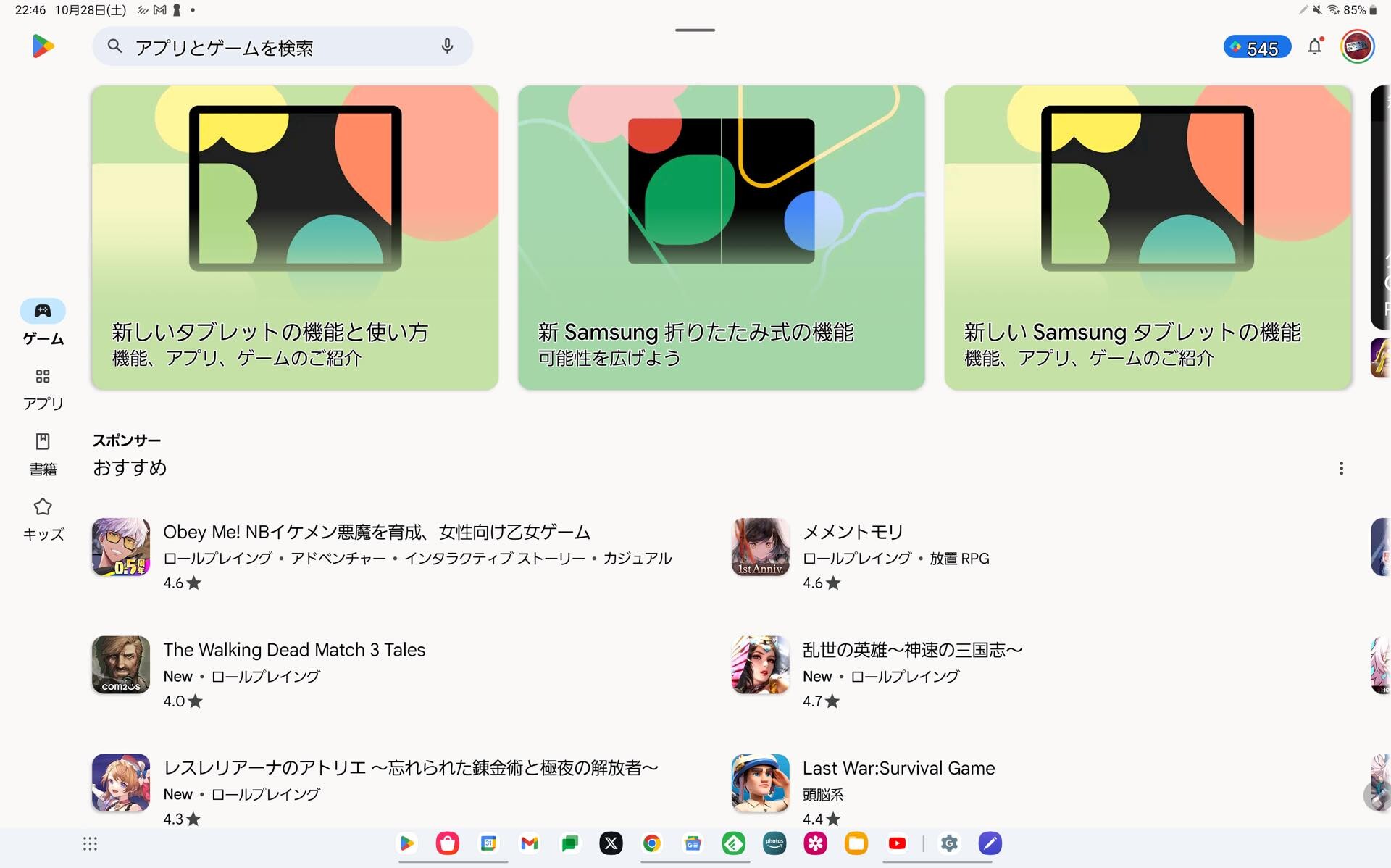Screen dimensions: 1391x868
Task: Launch YouTube from the taskbar
Action: pyautogui.click(x=897, y=843)
